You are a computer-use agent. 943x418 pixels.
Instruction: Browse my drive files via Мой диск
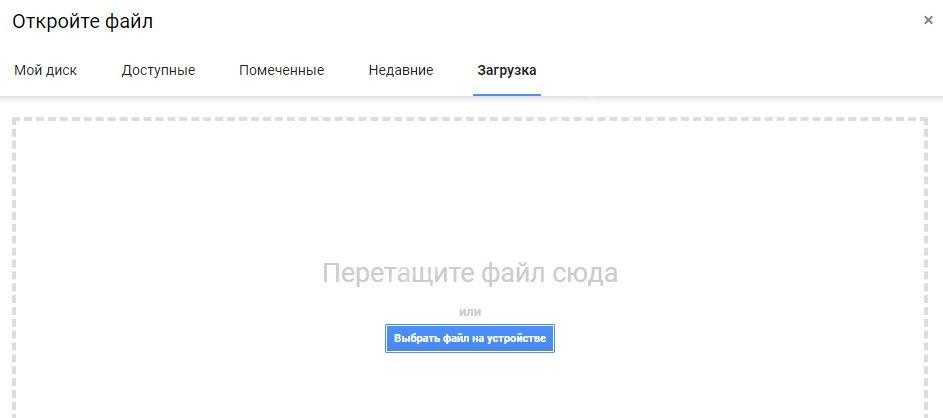45,70
